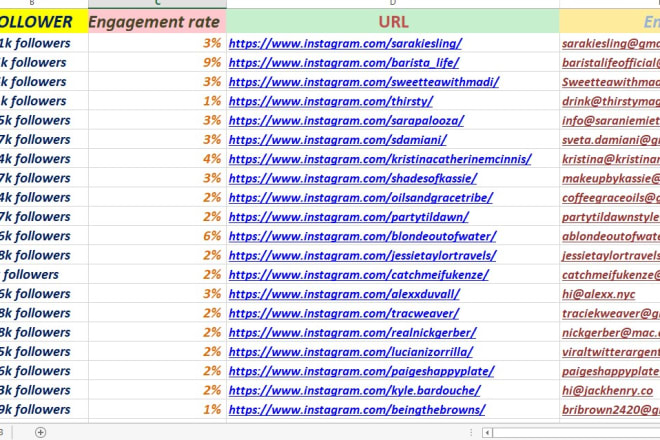
Task: Open the shadesofkassie Instagram link
Action: click(x=353, y=179)
